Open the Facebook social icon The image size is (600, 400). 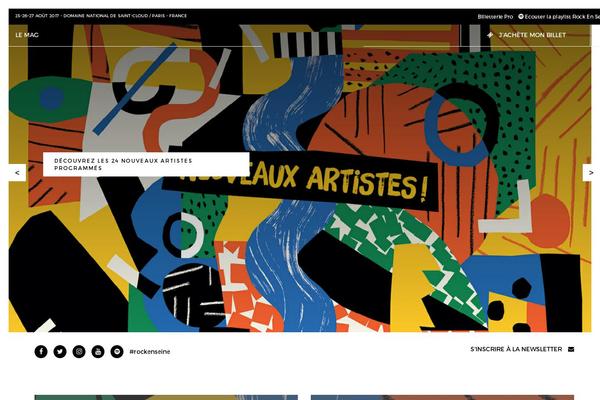coord(41,351)
